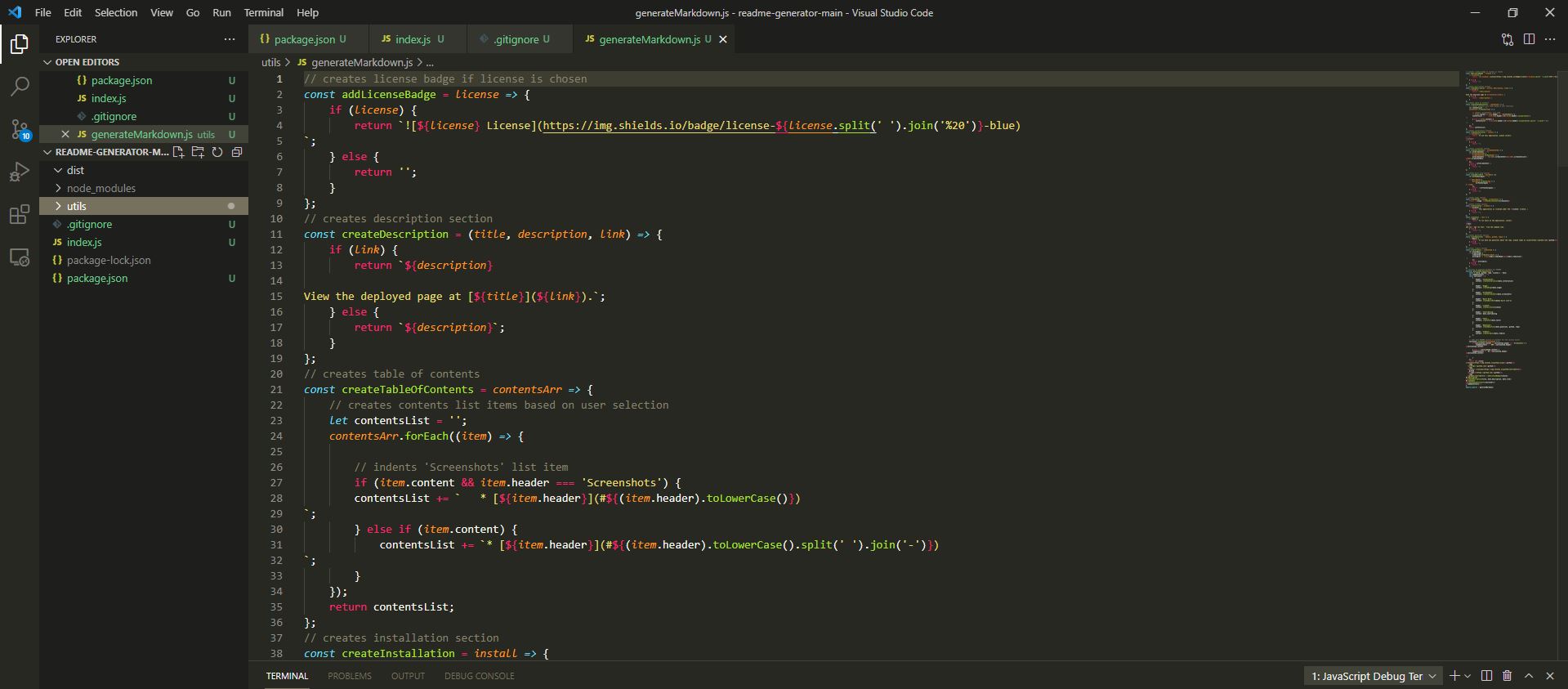1568x689 pixels.
Task: Open the View menu
Action: click(161, 12)
